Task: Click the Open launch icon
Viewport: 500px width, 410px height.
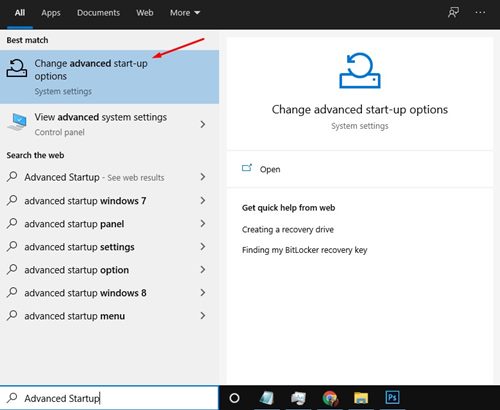Action: [247, 168]
